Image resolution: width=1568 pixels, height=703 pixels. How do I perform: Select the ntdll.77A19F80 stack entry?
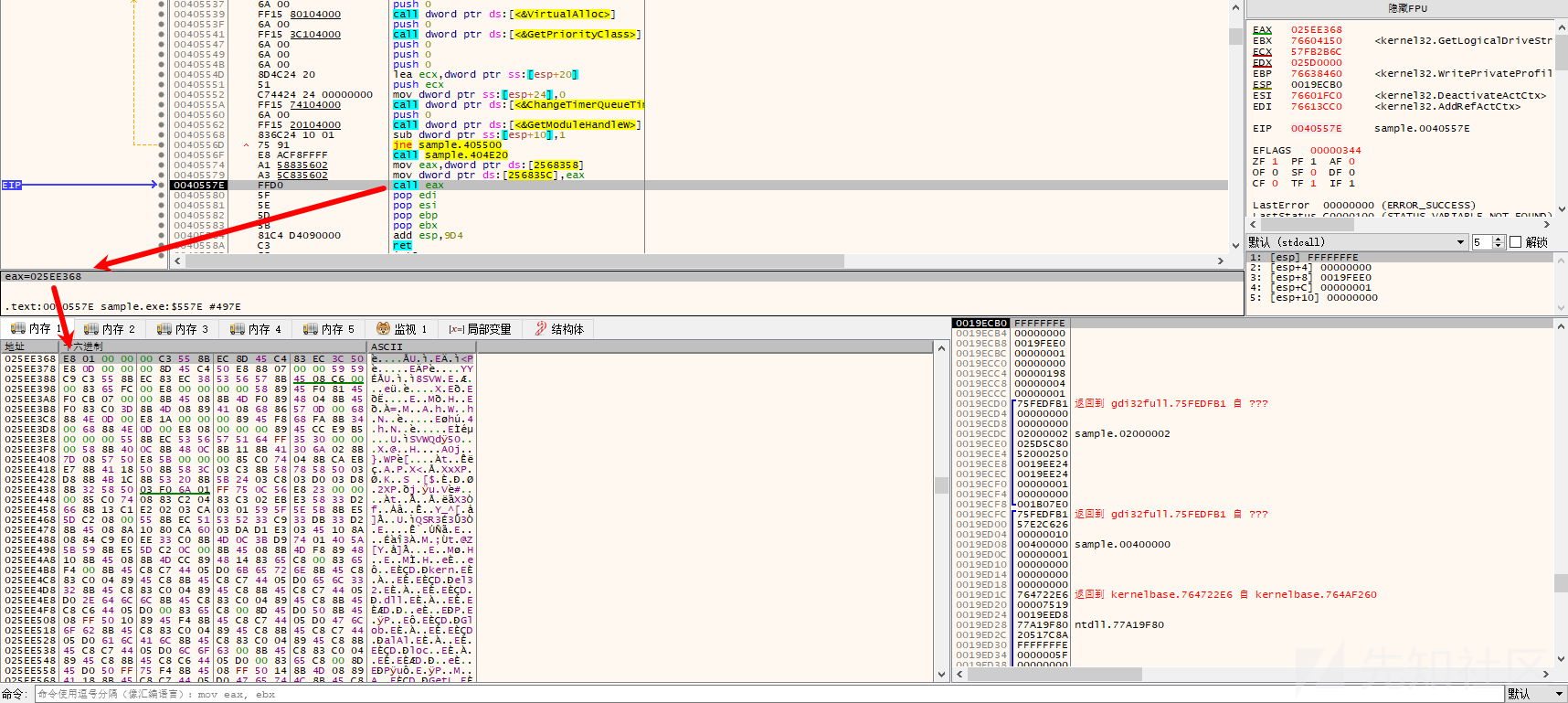tap(1254, 625)
